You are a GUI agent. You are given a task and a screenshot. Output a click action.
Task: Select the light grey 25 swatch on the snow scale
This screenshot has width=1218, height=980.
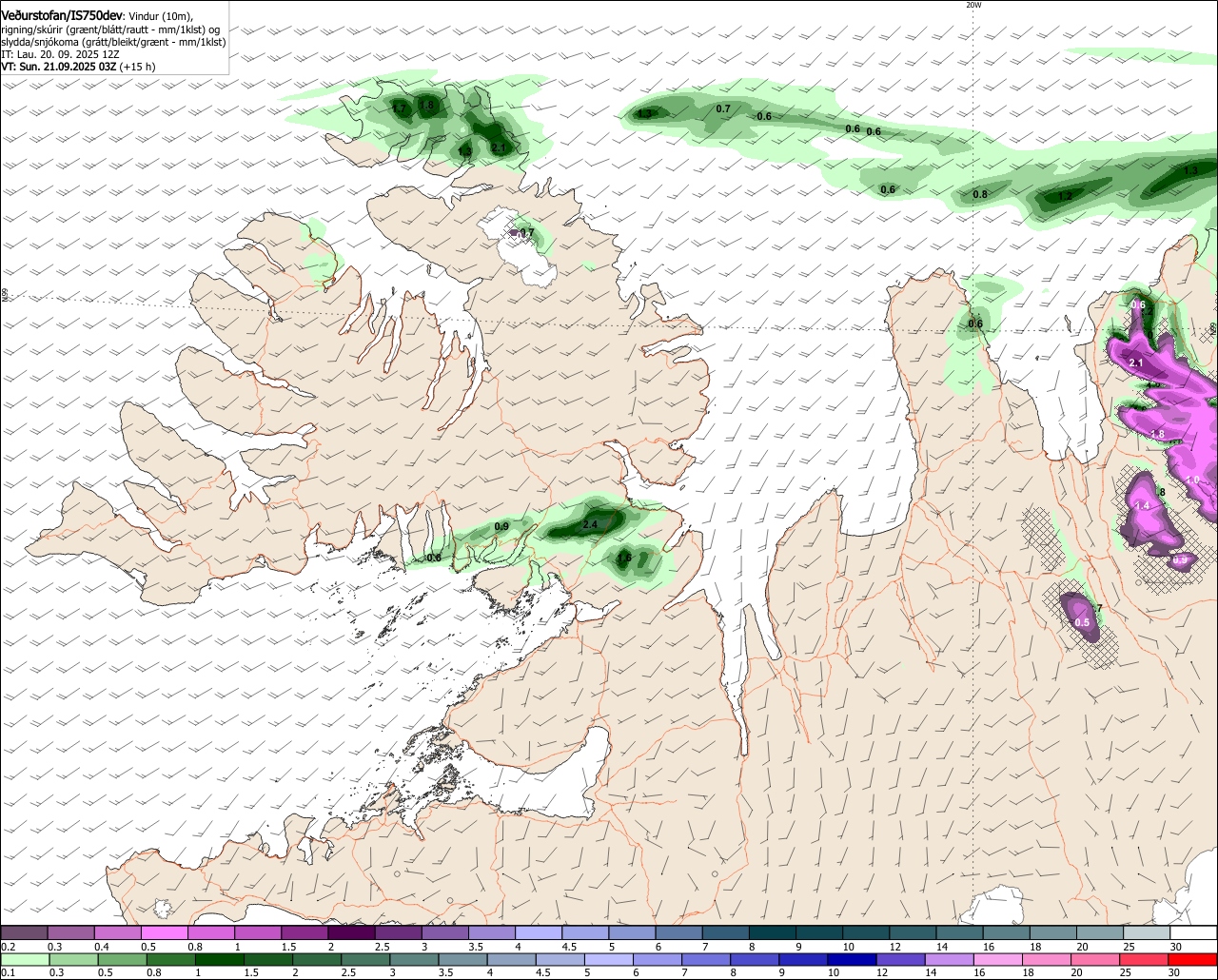(1147, 933)
